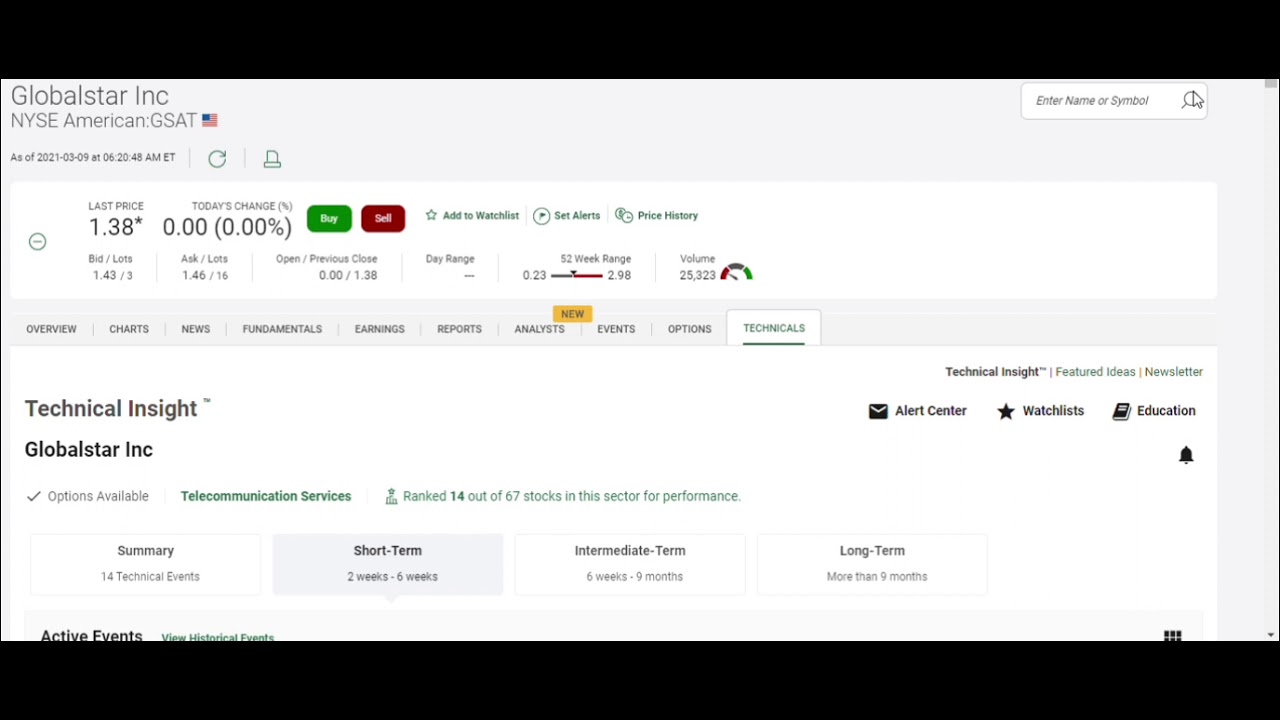Print the page using the printer icon
Viewport: 1280px width, 720px height.
click(x=272, y=159)
